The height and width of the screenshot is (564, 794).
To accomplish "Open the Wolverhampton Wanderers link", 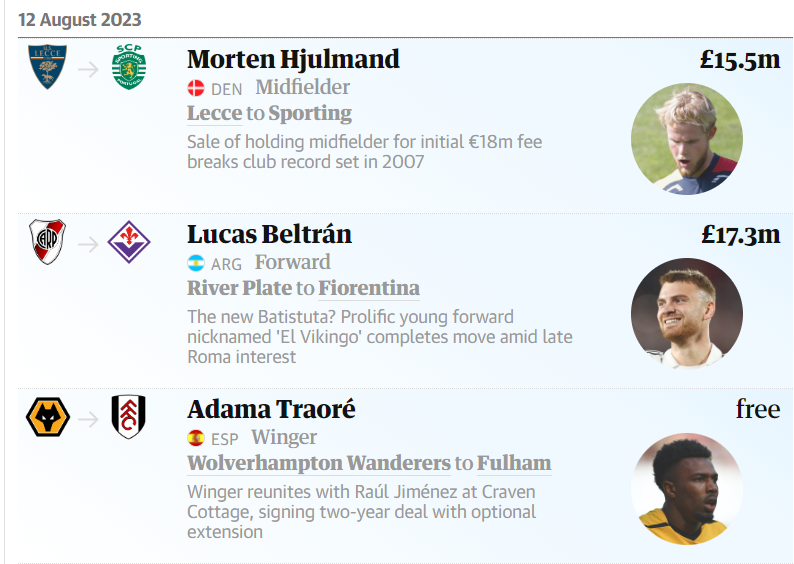I will pyautogui.click(x=318, y=463).
